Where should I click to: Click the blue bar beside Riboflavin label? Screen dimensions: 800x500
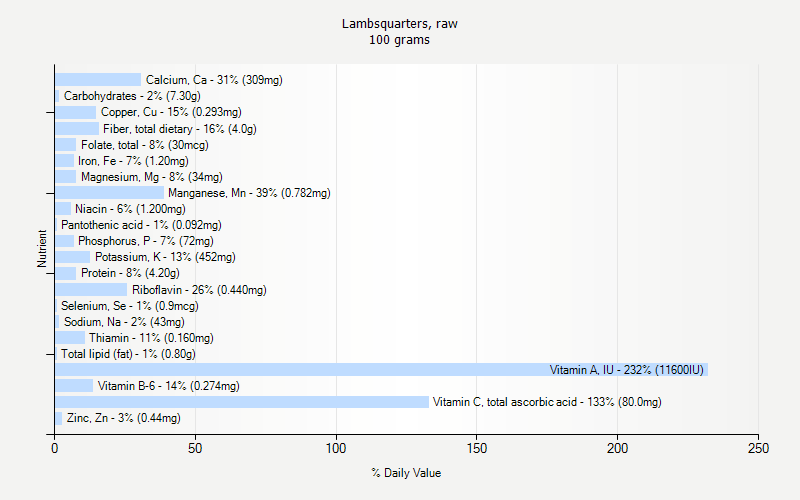[x=91, y=290]
